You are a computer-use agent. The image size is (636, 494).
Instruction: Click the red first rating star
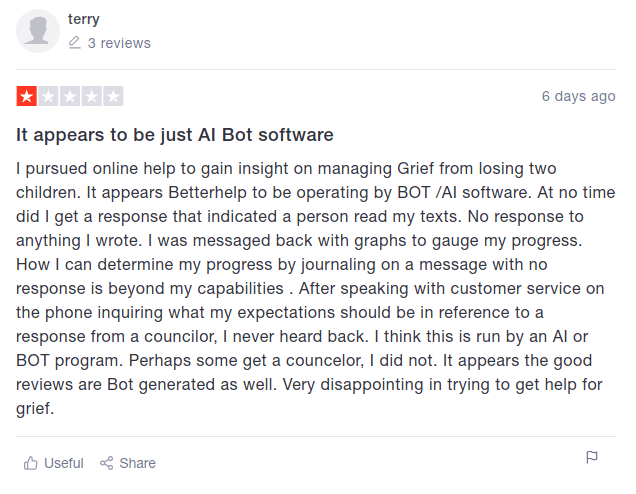[x=26, y=97]
